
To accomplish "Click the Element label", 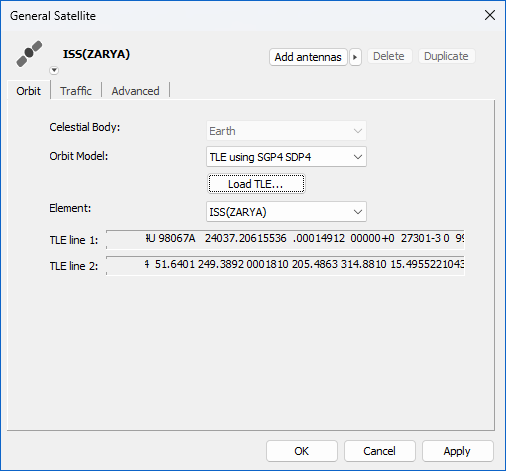I will click(x=70, y=208).
